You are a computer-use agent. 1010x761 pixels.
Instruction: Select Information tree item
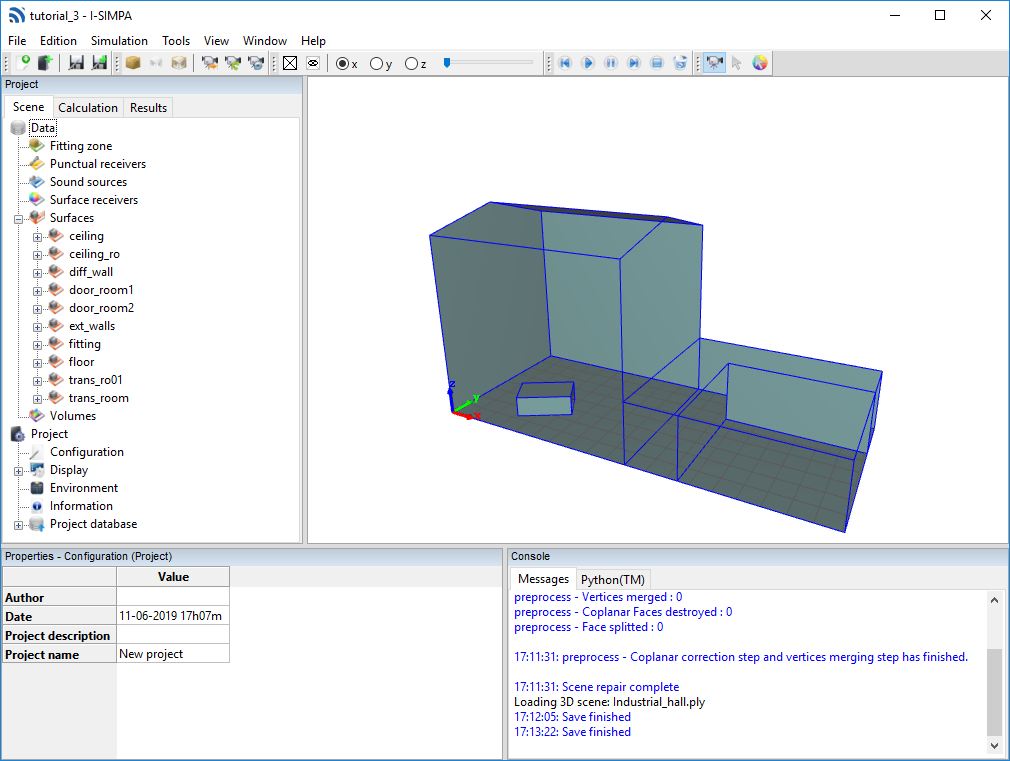tap(81, 506)
